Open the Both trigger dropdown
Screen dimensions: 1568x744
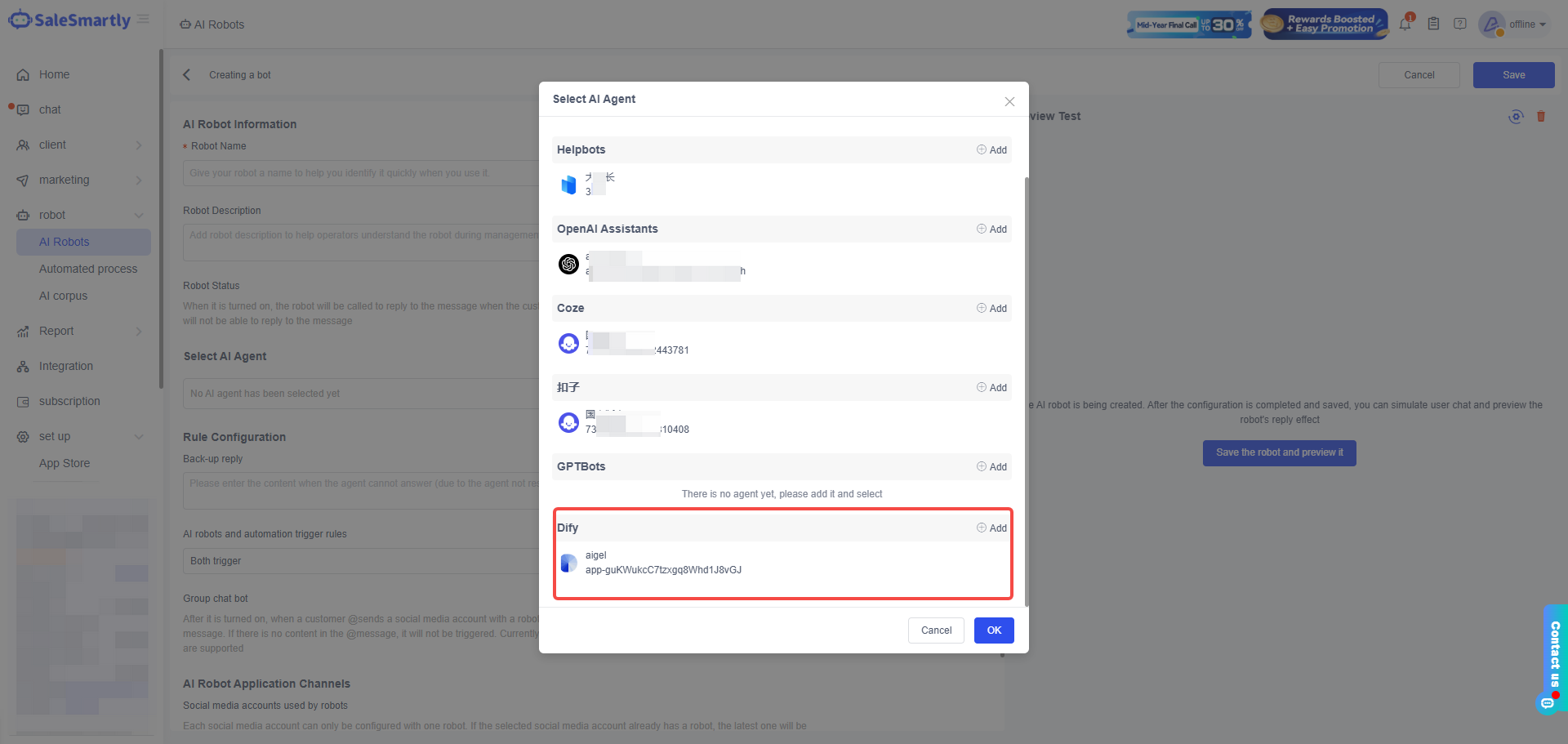pyautogui.click(x=360, y=561)
